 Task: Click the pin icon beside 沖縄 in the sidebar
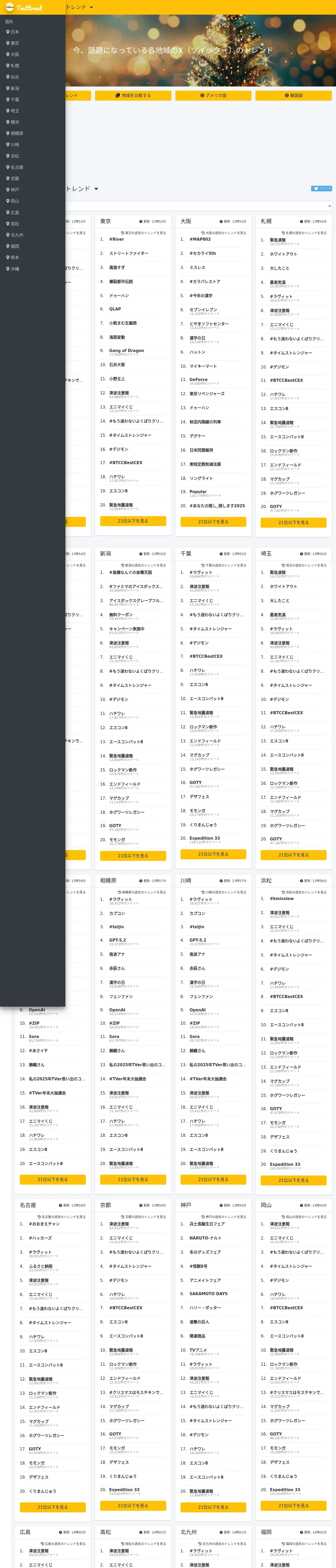click(8, 269)
